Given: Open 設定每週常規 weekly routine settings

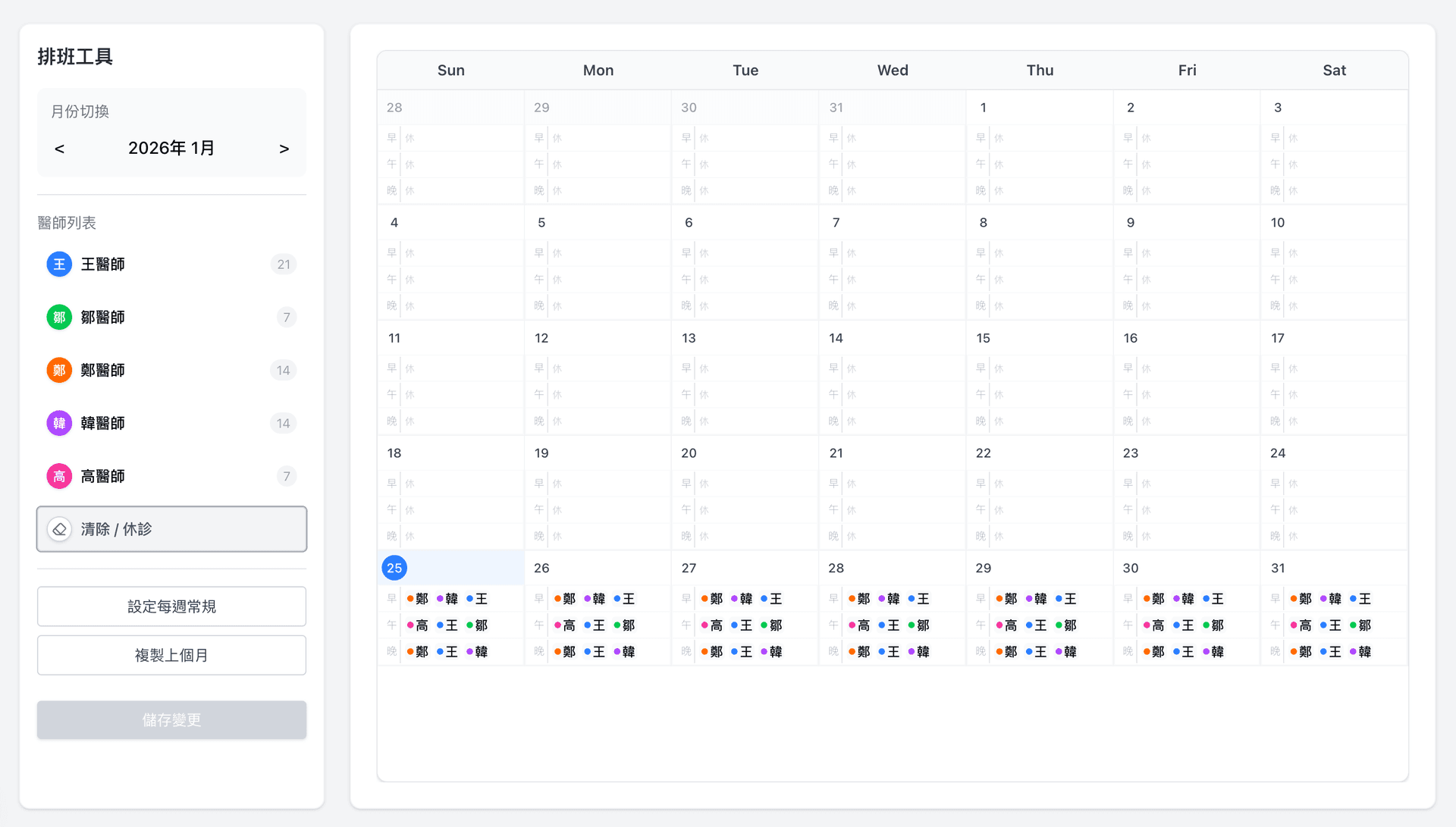Looking at the screenshot, I should click(x=171, y=606).
